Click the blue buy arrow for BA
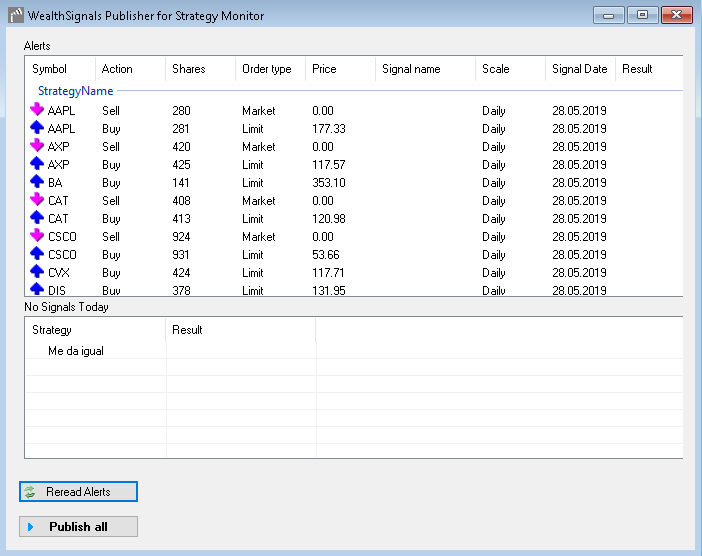702x556 pixels. coord(38,183)
